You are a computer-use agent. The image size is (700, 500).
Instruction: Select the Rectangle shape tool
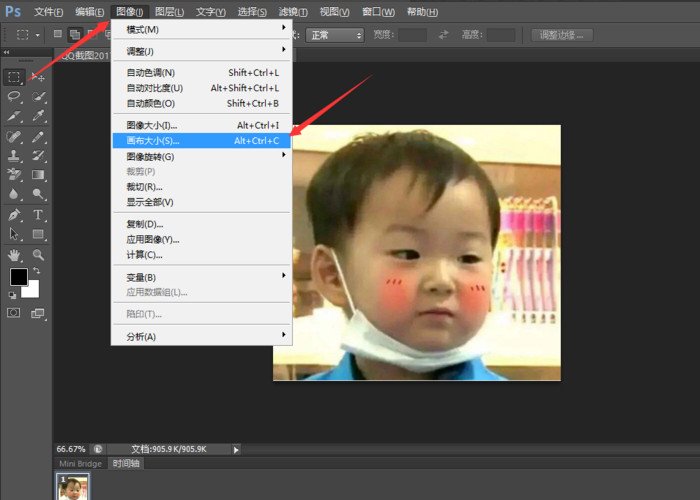(x=38, y=234)
